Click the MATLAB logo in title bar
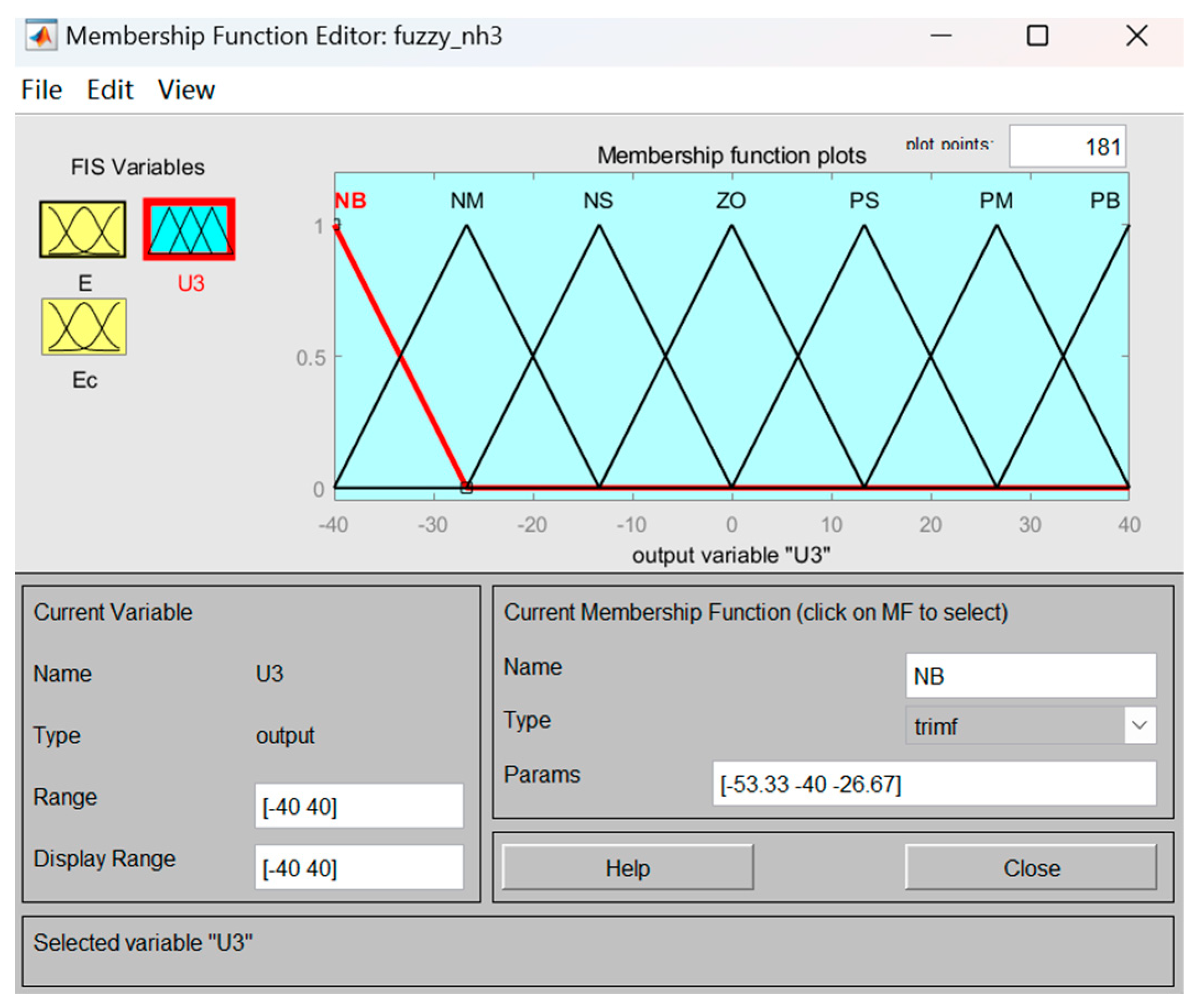 [x=41, y=36]
